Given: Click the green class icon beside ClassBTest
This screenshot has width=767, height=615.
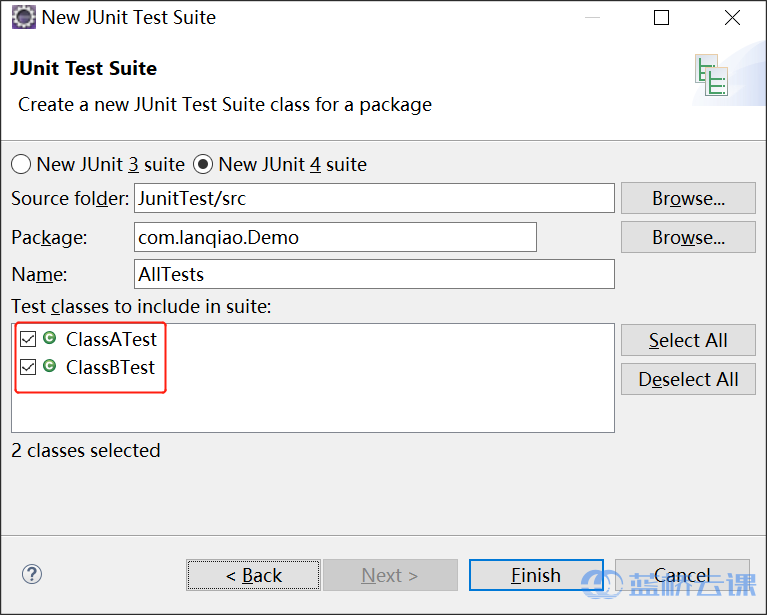Looking at the screenshot, I should tap(50, 367).
